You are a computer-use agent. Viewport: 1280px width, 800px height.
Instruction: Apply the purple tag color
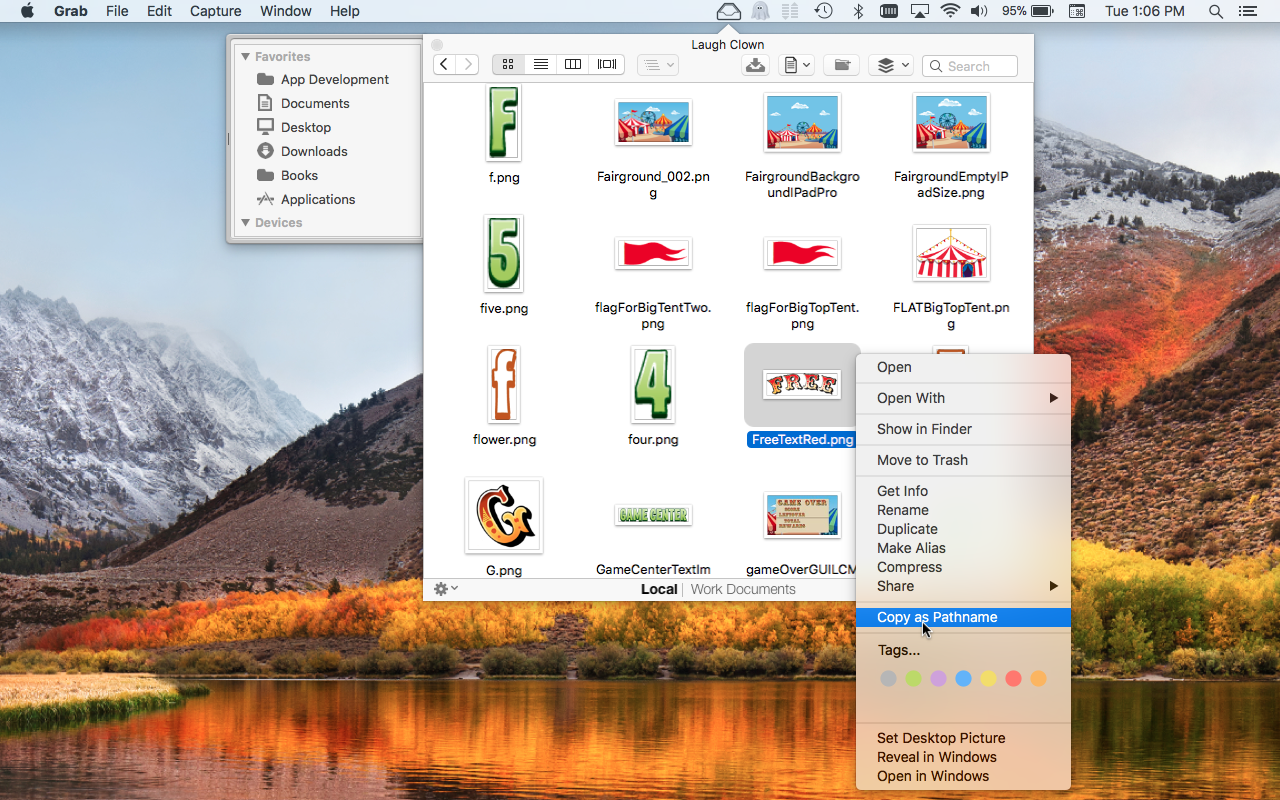(938, 679)
